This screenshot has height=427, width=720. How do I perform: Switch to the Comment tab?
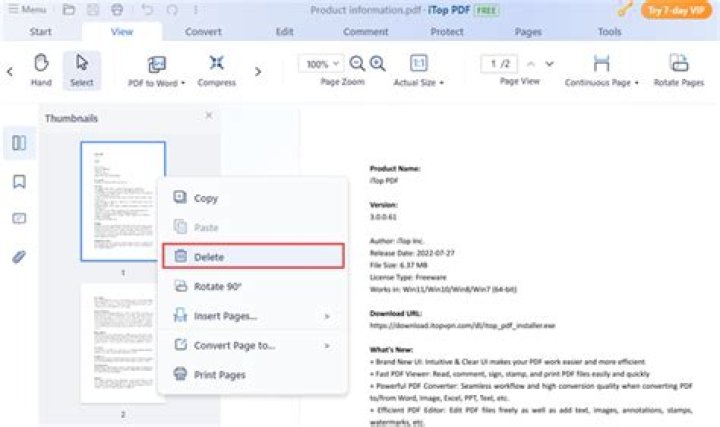(366, 32)
